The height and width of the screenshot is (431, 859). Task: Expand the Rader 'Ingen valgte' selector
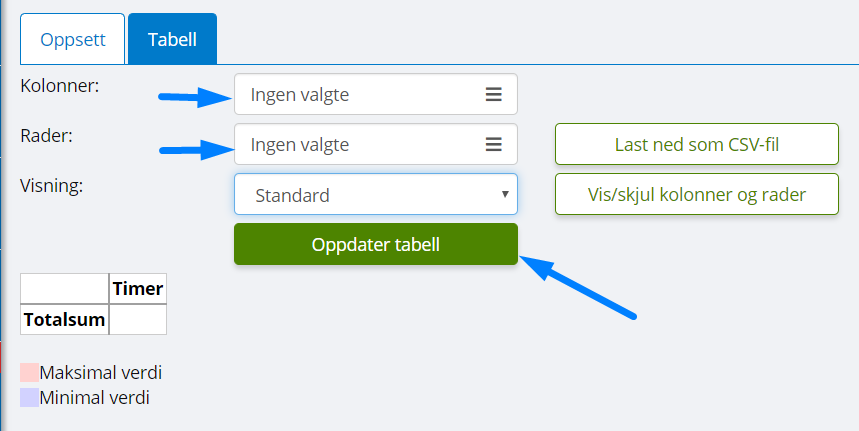(x=376, y=144)
